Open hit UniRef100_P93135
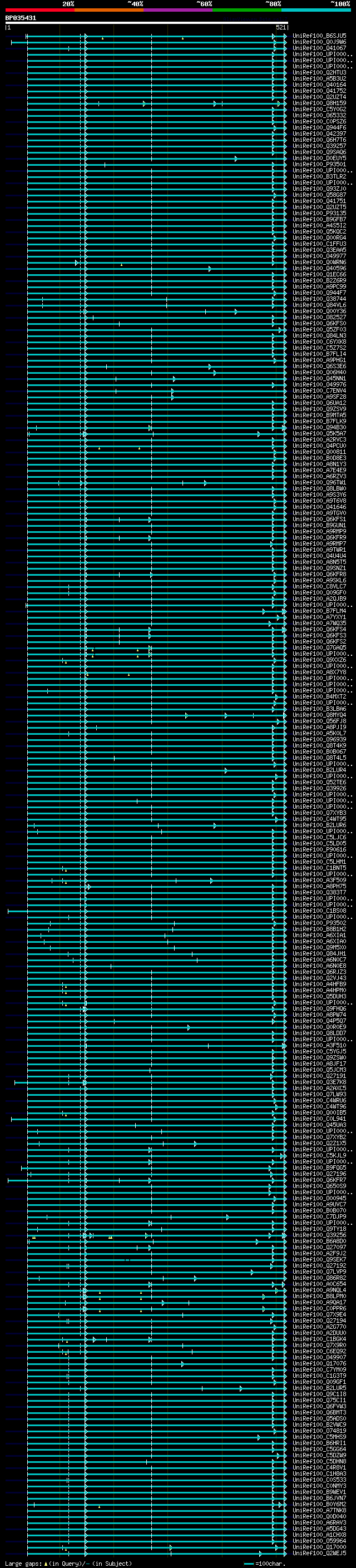The height and width of the screenshot is (1568, 356). [x=319, y=214]
